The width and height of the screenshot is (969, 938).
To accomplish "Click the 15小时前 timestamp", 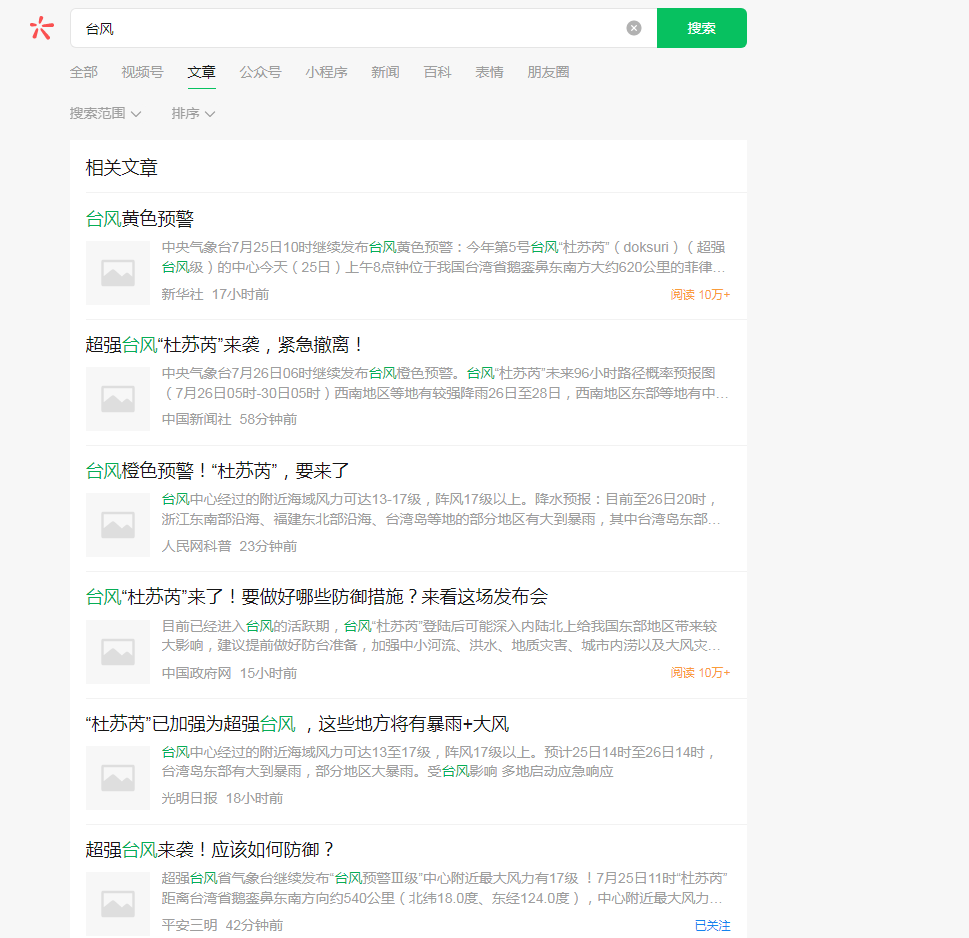I will [268, 673].
